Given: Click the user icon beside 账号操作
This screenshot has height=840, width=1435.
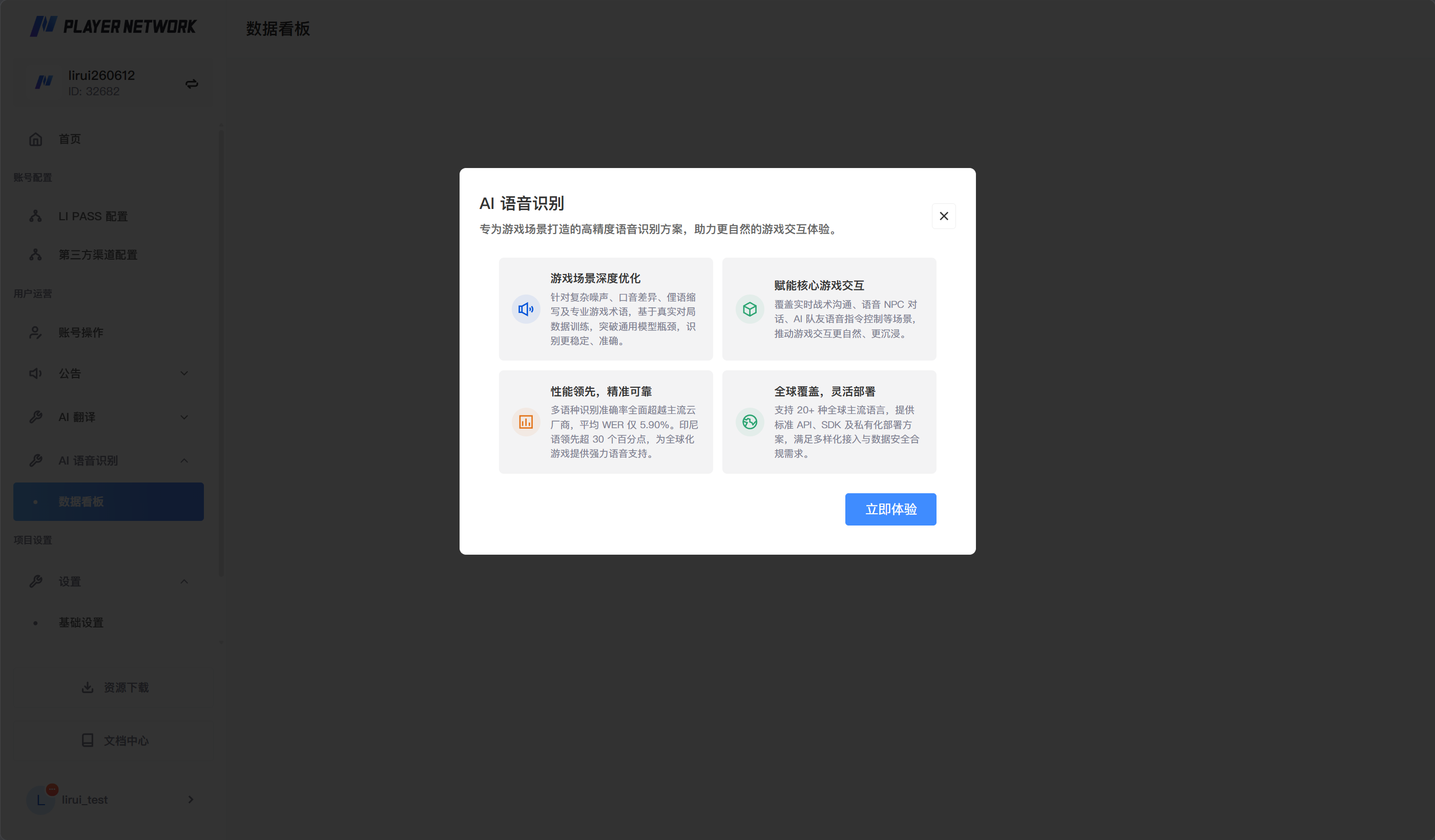Looking at the screenshot, I should 35,332.
